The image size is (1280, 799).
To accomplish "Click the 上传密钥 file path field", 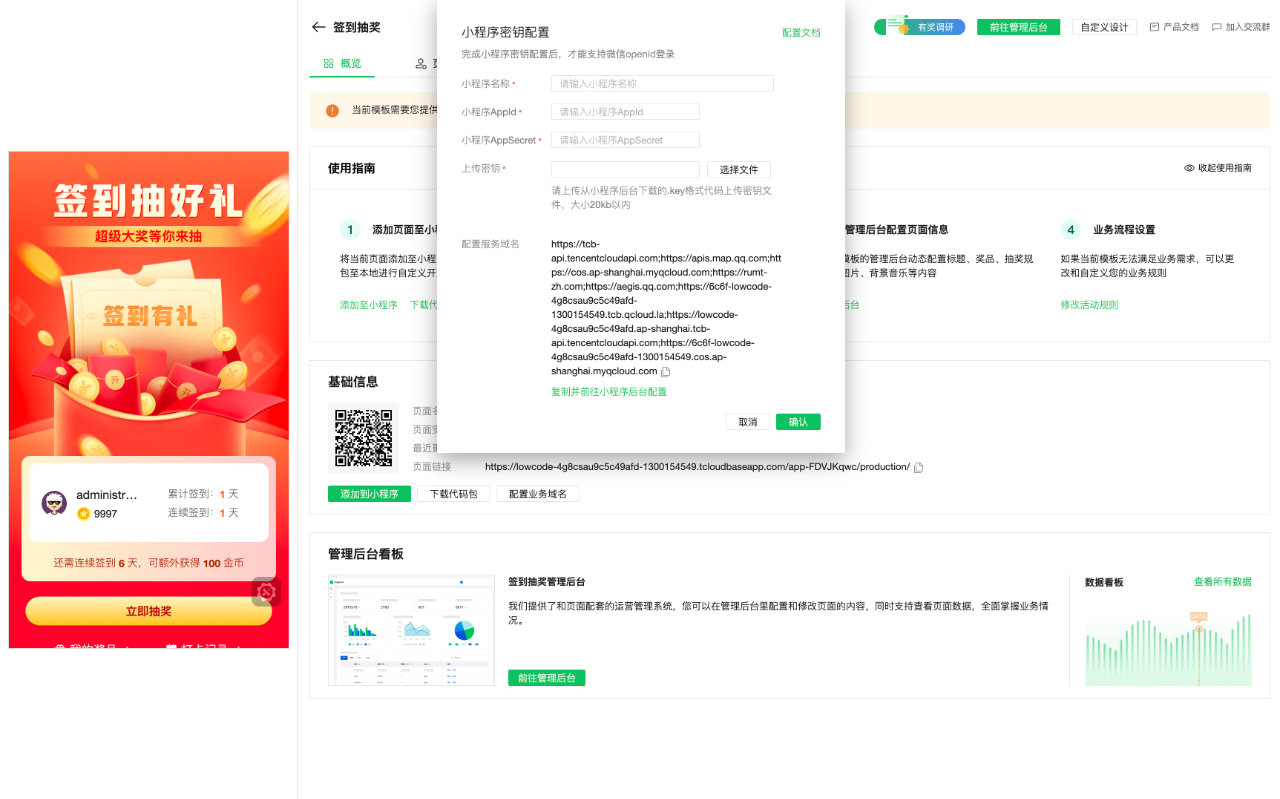I will point(625,170).
